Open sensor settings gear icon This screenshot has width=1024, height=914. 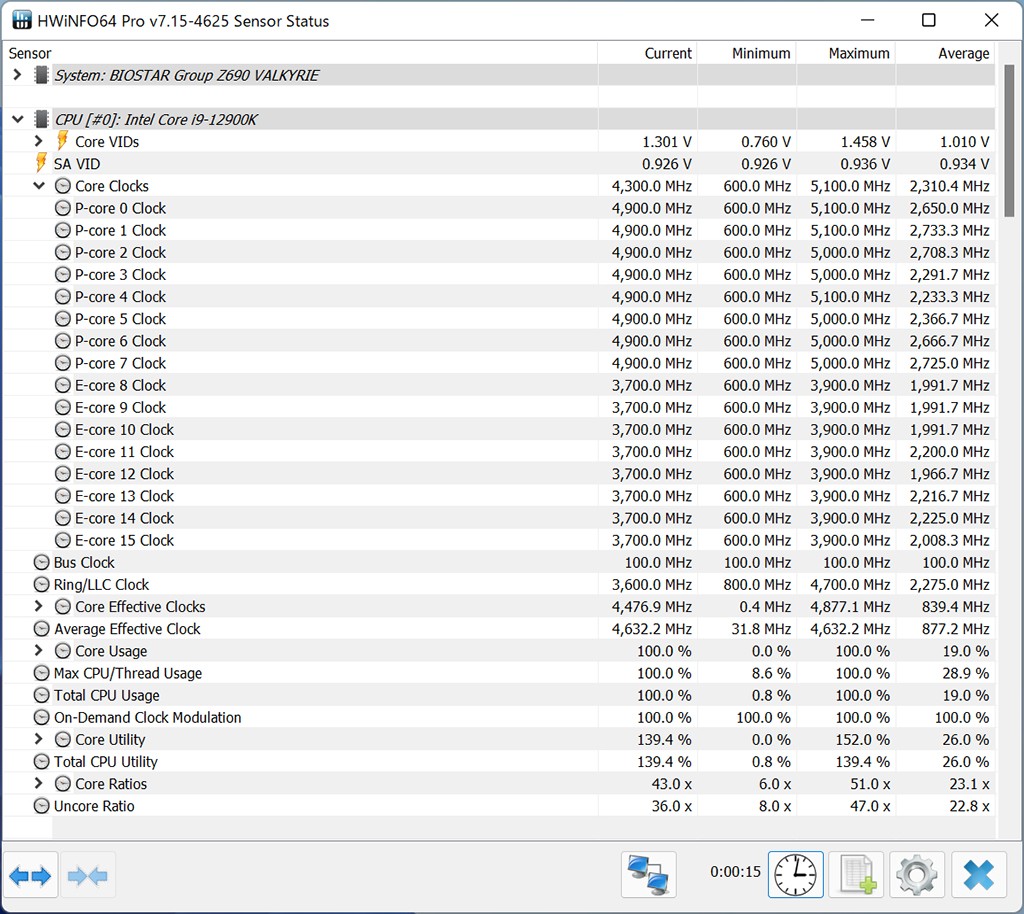tap(916, 876)
